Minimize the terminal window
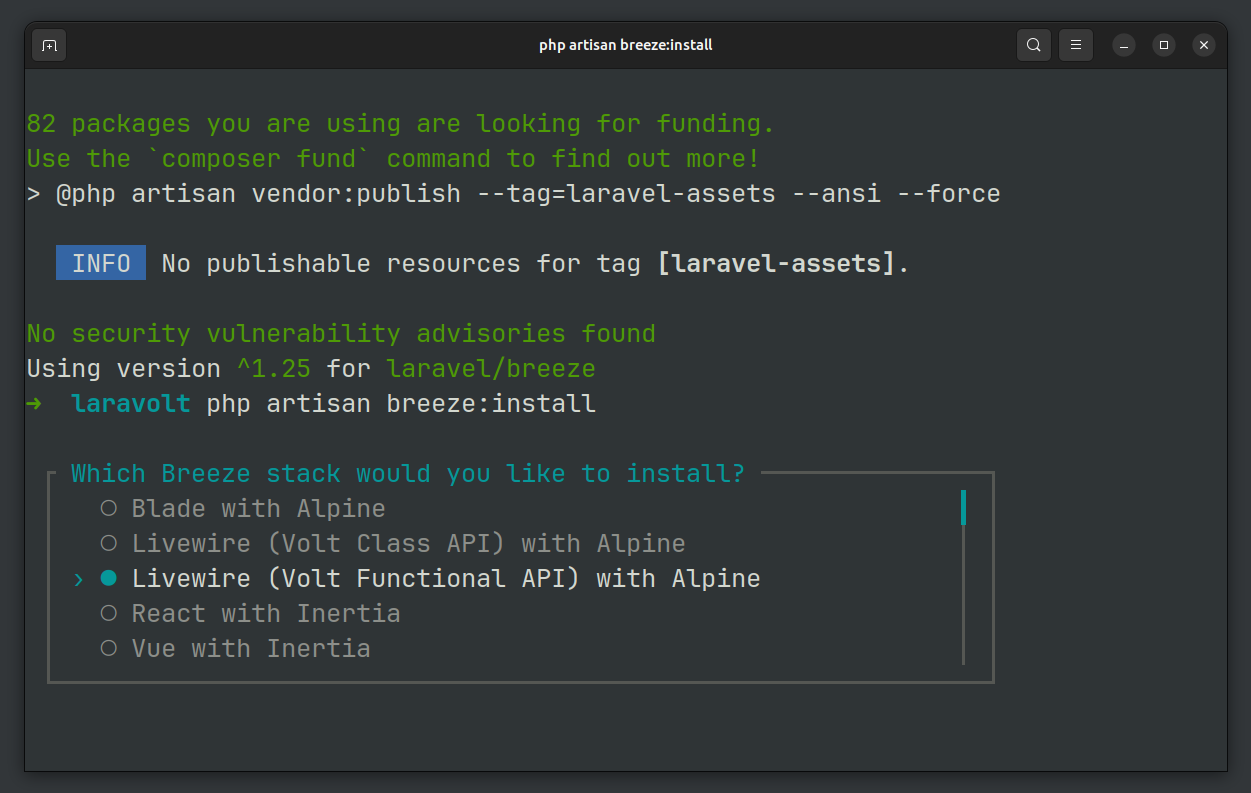 click(1124, 45)
